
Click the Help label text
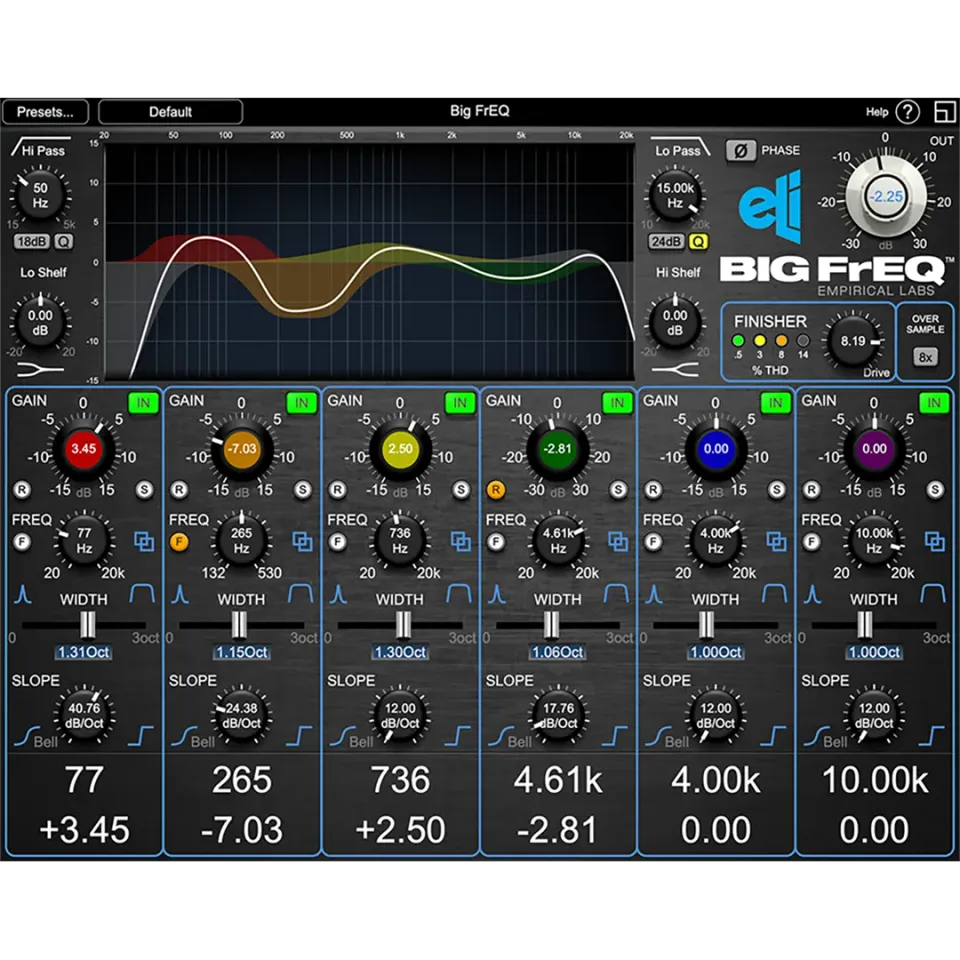click(877, 112)
